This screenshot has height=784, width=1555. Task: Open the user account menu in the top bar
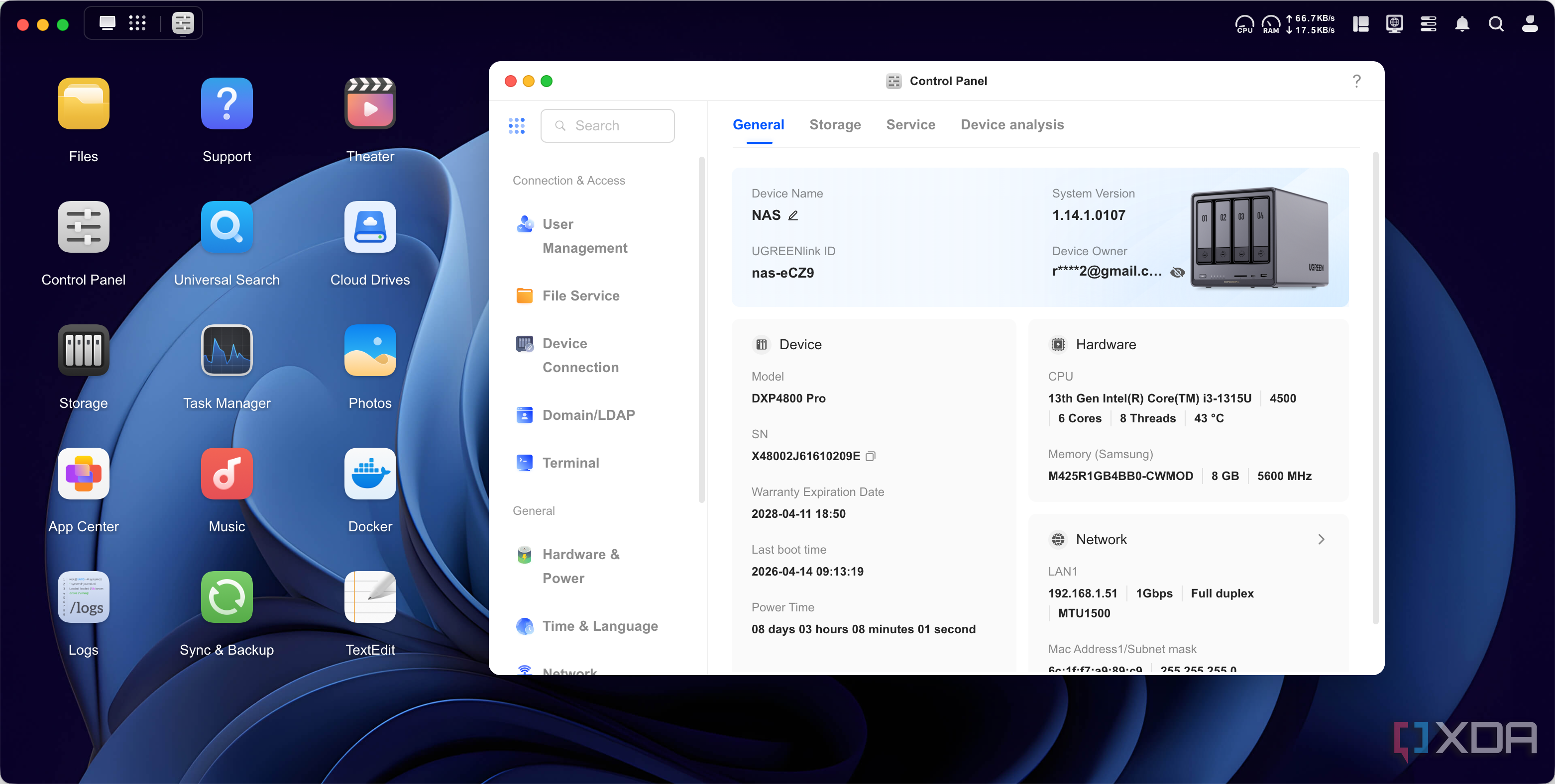point(1530,24)
